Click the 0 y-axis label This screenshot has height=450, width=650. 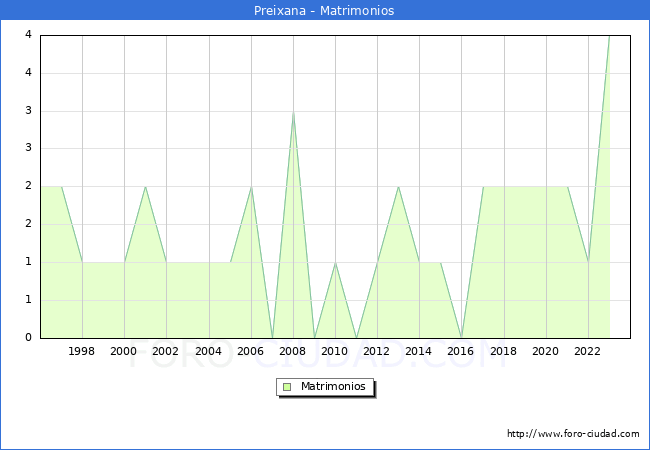28,337
